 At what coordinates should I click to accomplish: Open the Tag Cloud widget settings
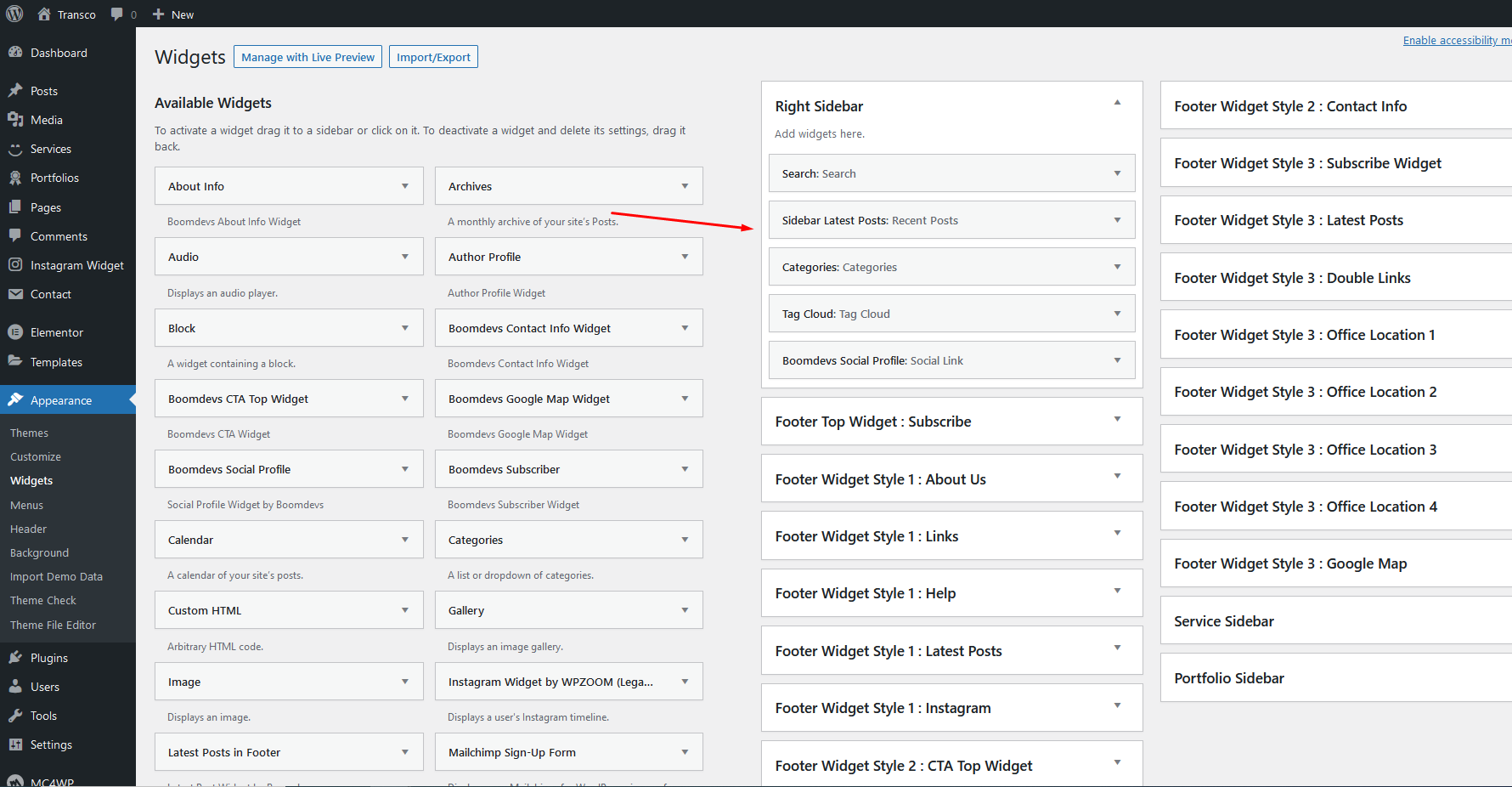pyautogui.click(x=1117, y=314)
